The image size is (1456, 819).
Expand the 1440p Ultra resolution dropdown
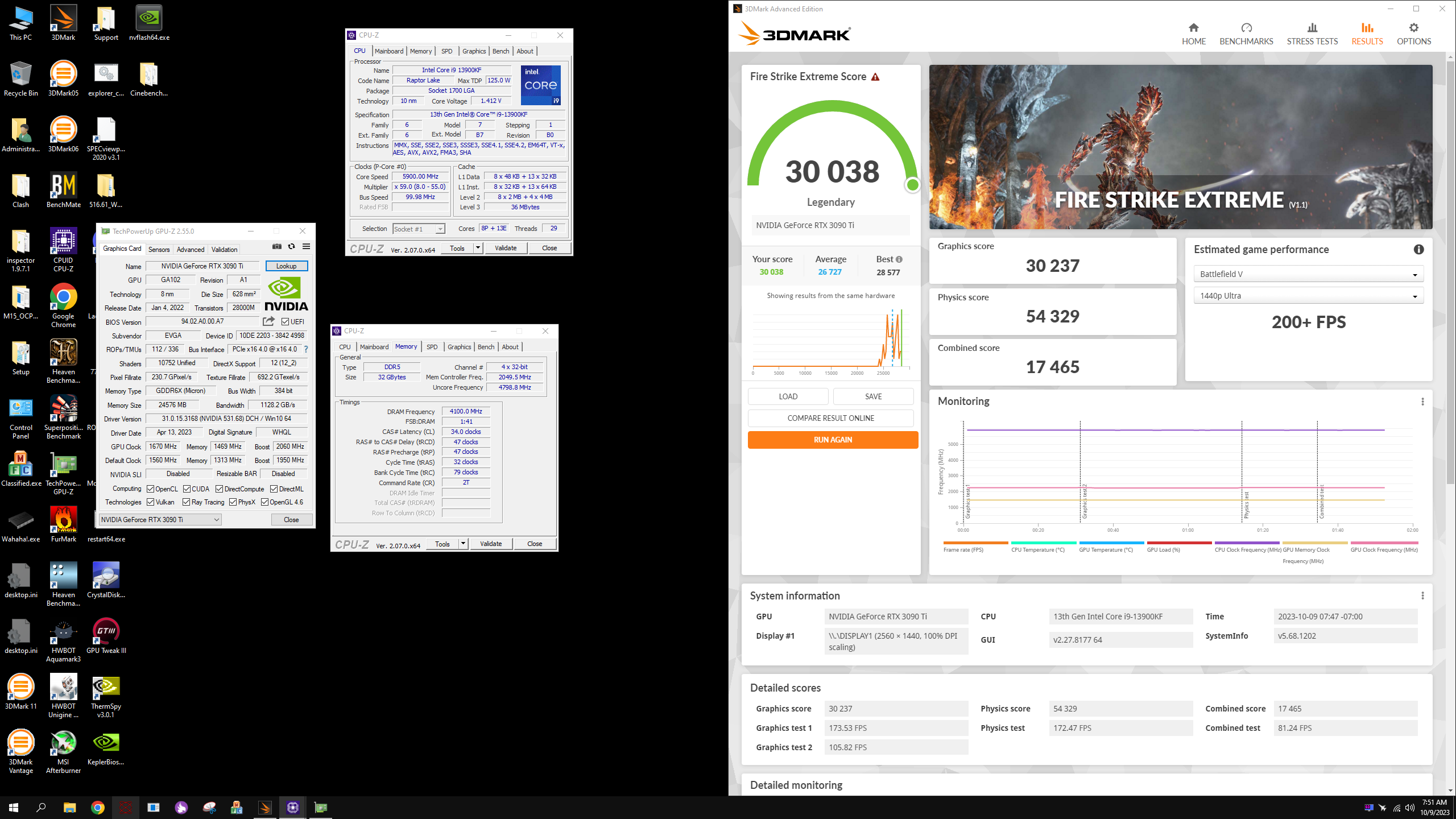[1308, 296]
